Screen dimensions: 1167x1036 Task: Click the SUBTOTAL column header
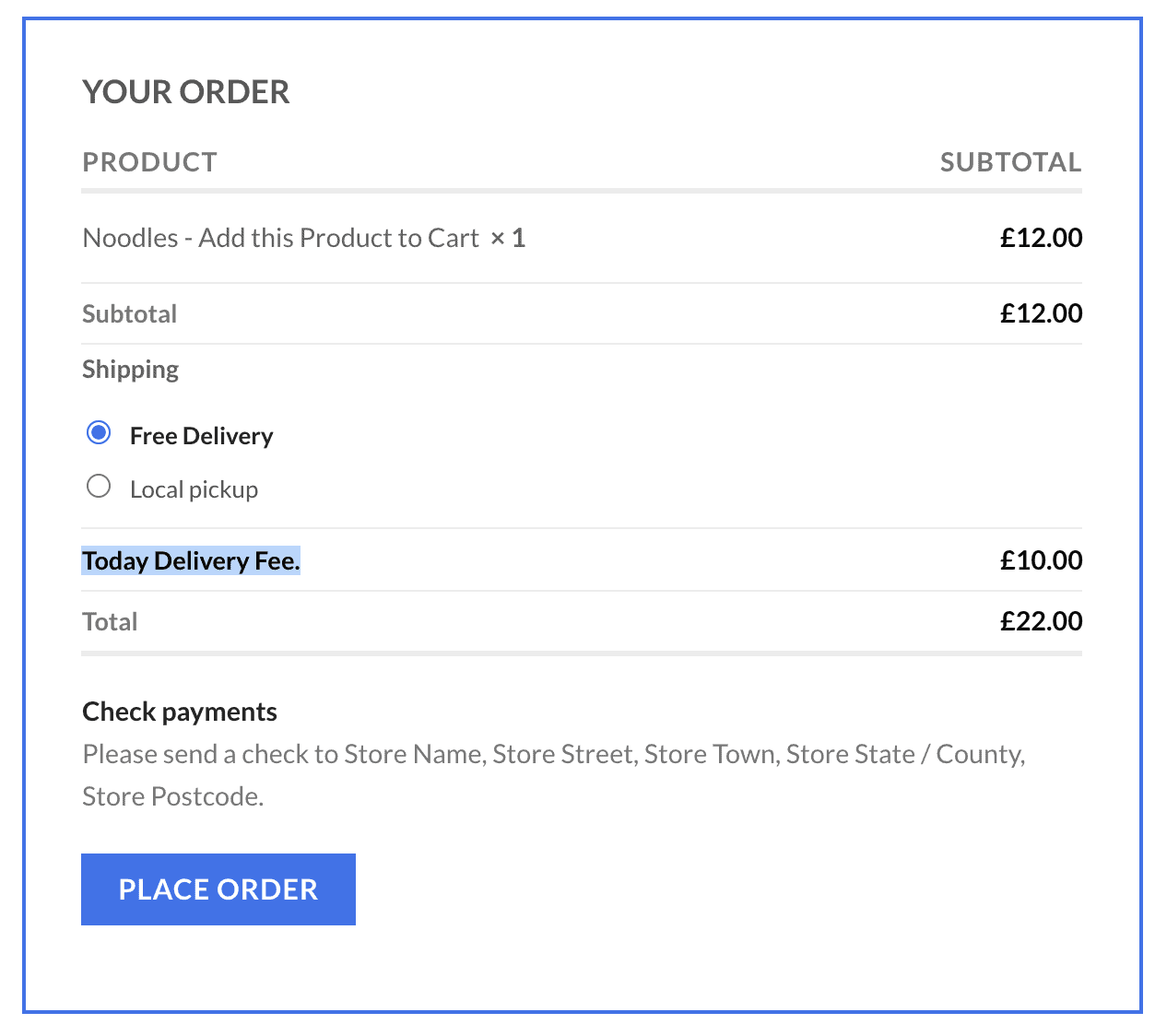coord(1010,161)
